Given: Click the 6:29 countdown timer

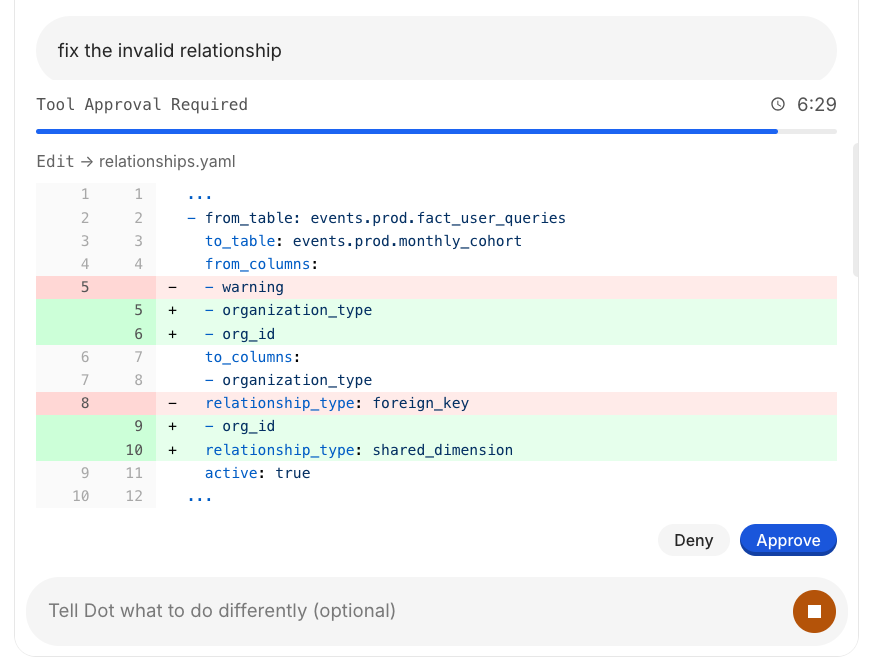Looking at the screenshot, I should coord(816,105).
